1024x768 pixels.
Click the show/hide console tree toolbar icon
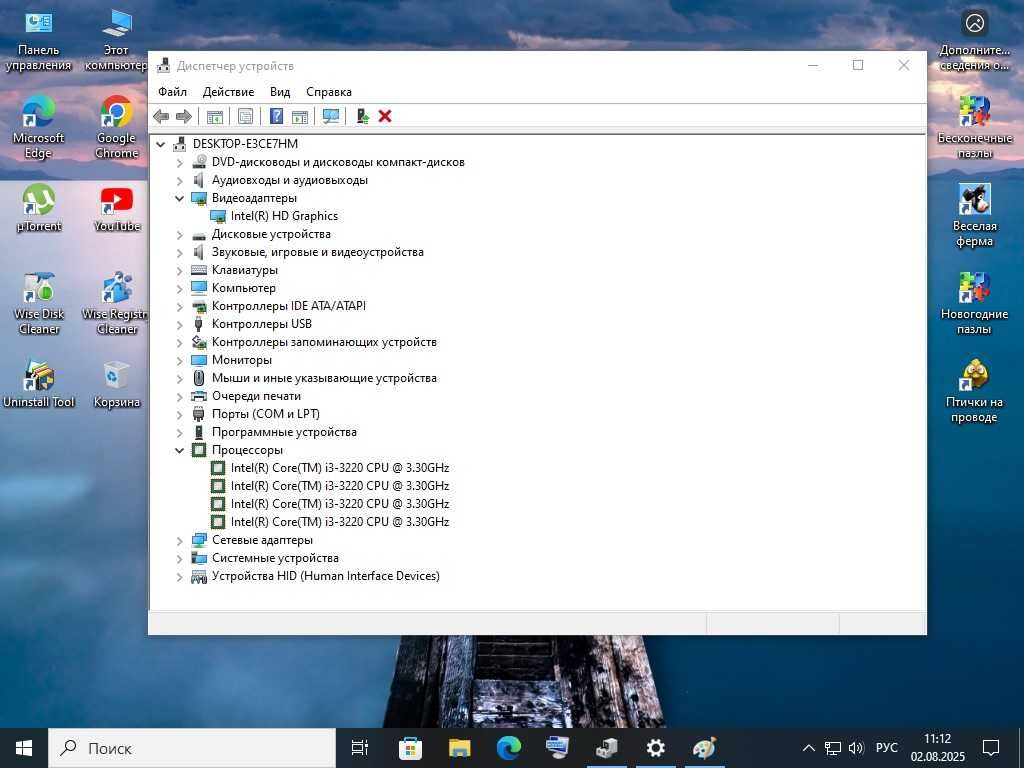click(214, 117)
